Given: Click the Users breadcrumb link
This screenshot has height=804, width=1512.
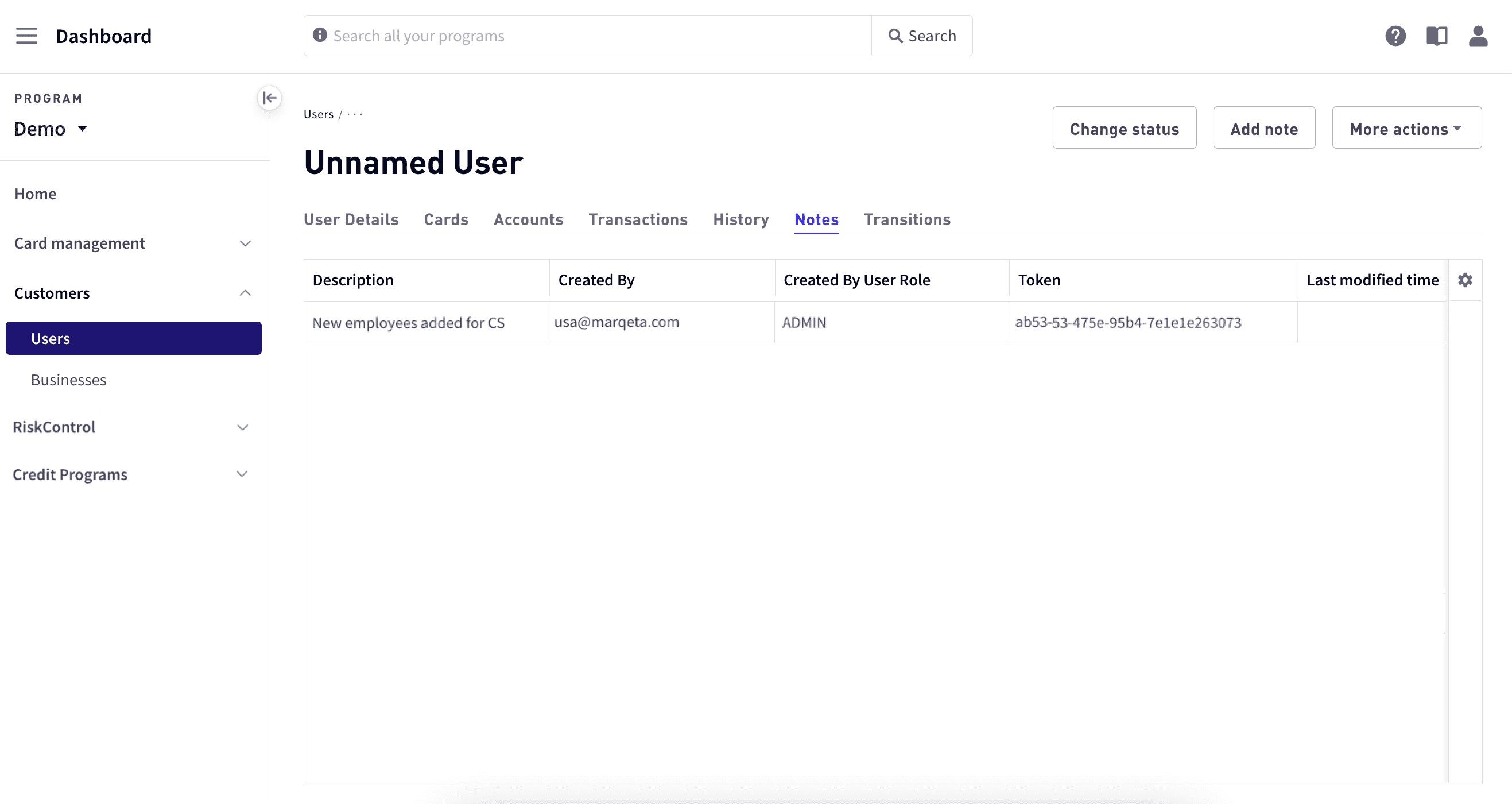Looking at the screenshot, I should click(x=318, y=114).
